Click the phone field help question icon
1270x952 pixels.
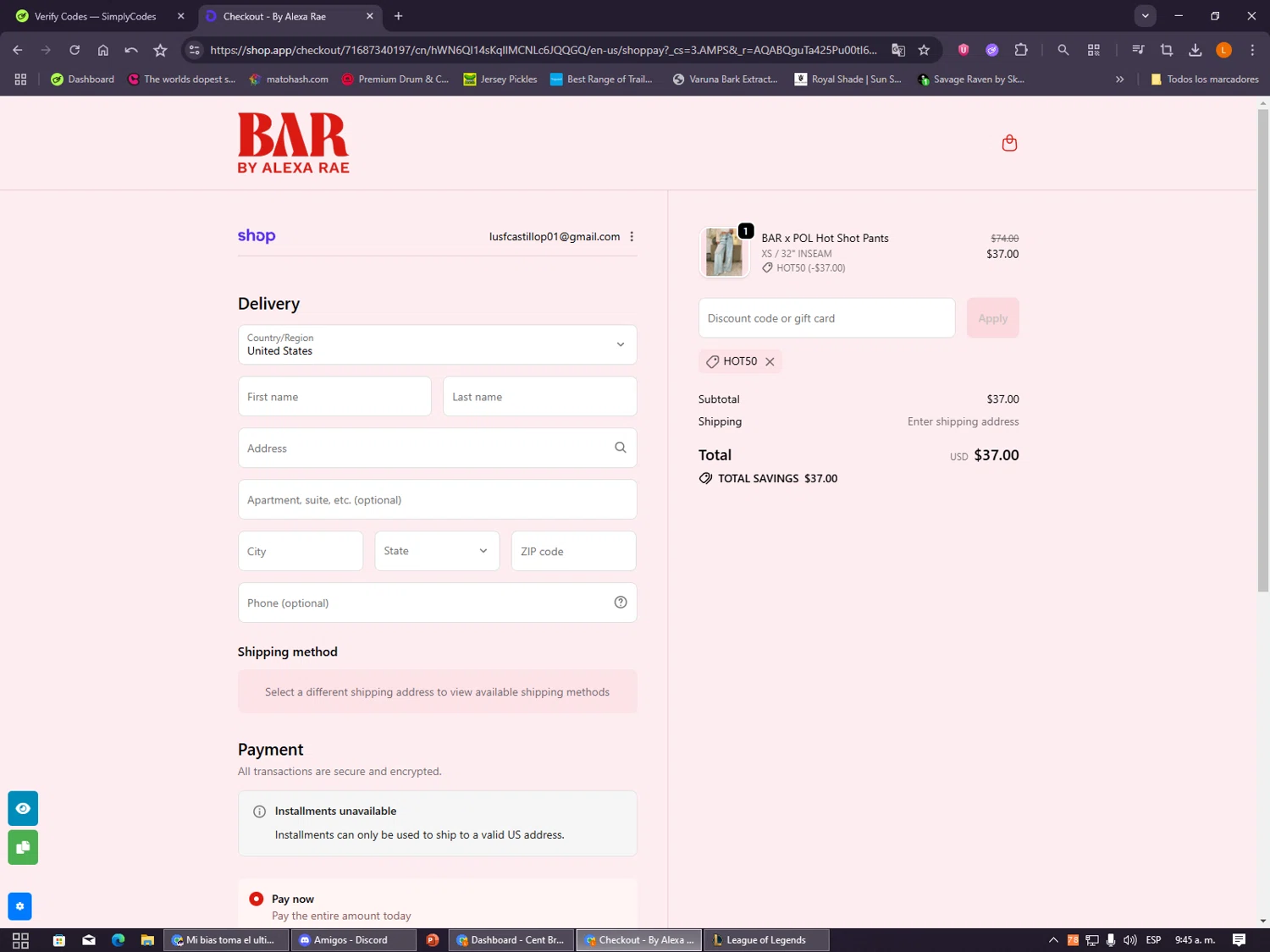[621, 603]
